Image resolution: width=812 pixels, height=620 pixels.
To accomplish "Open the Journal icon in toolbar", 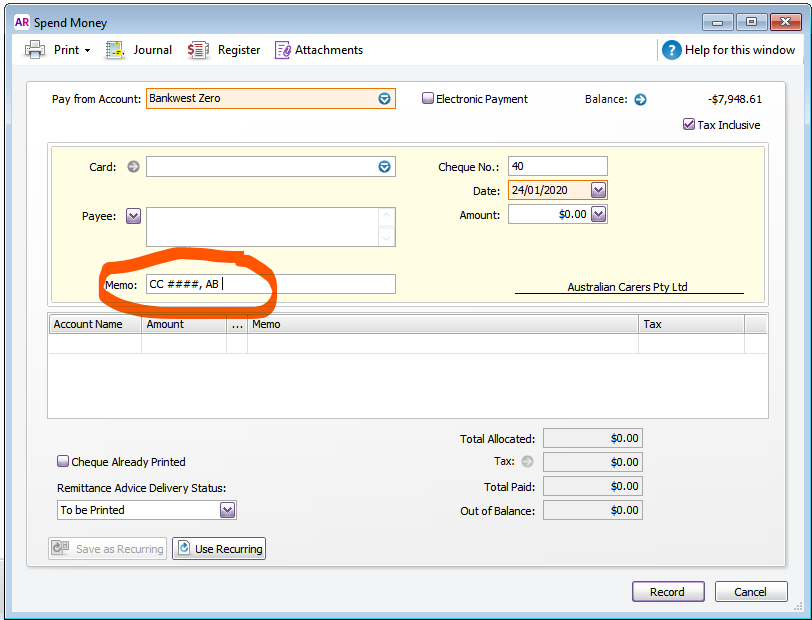I will pos(115,50).
